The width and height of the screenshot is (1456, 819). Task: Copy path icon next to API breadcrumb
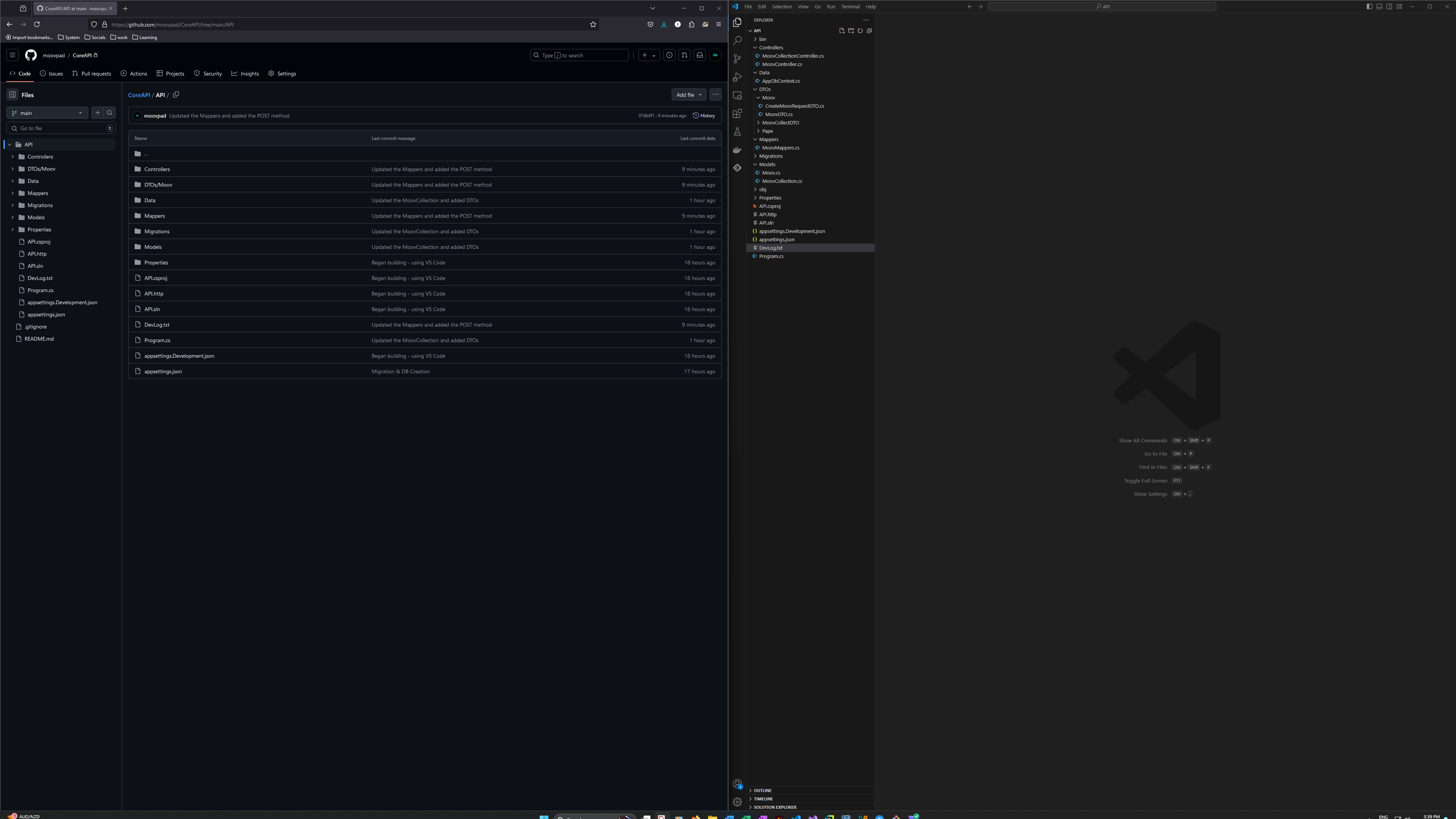pos(176,94)
